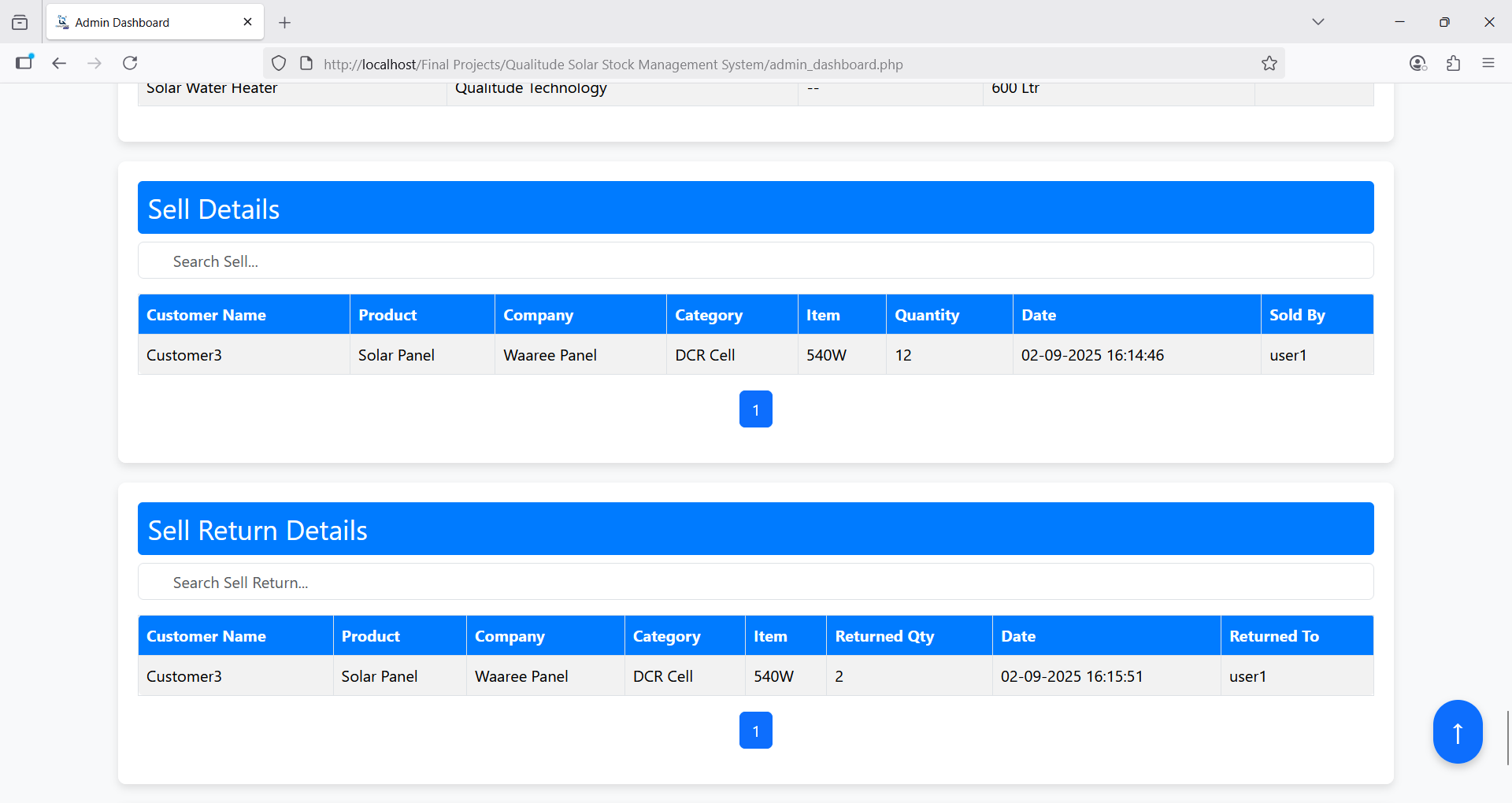Reload the page using the refresh icon
The height and width of the screenshot is (803, 1512).
[131, 63]
